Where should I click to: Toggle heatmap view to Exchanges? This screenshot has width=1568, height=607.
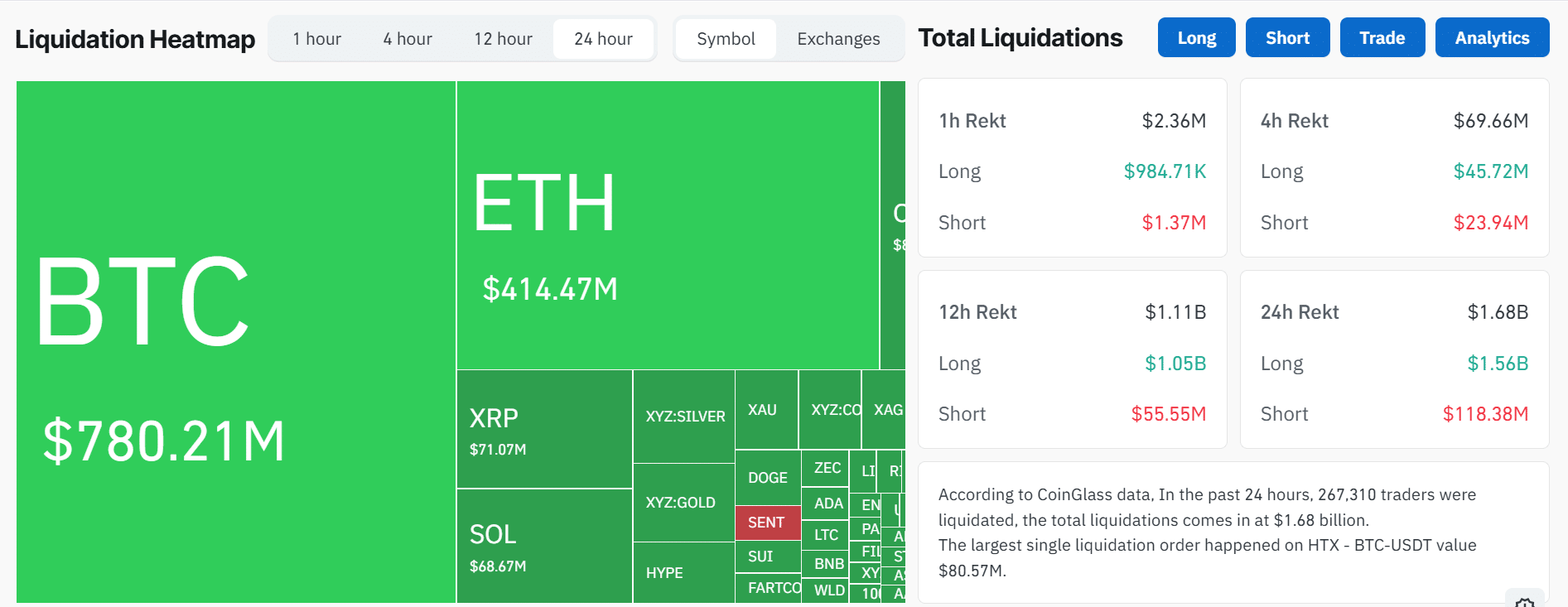838,39
